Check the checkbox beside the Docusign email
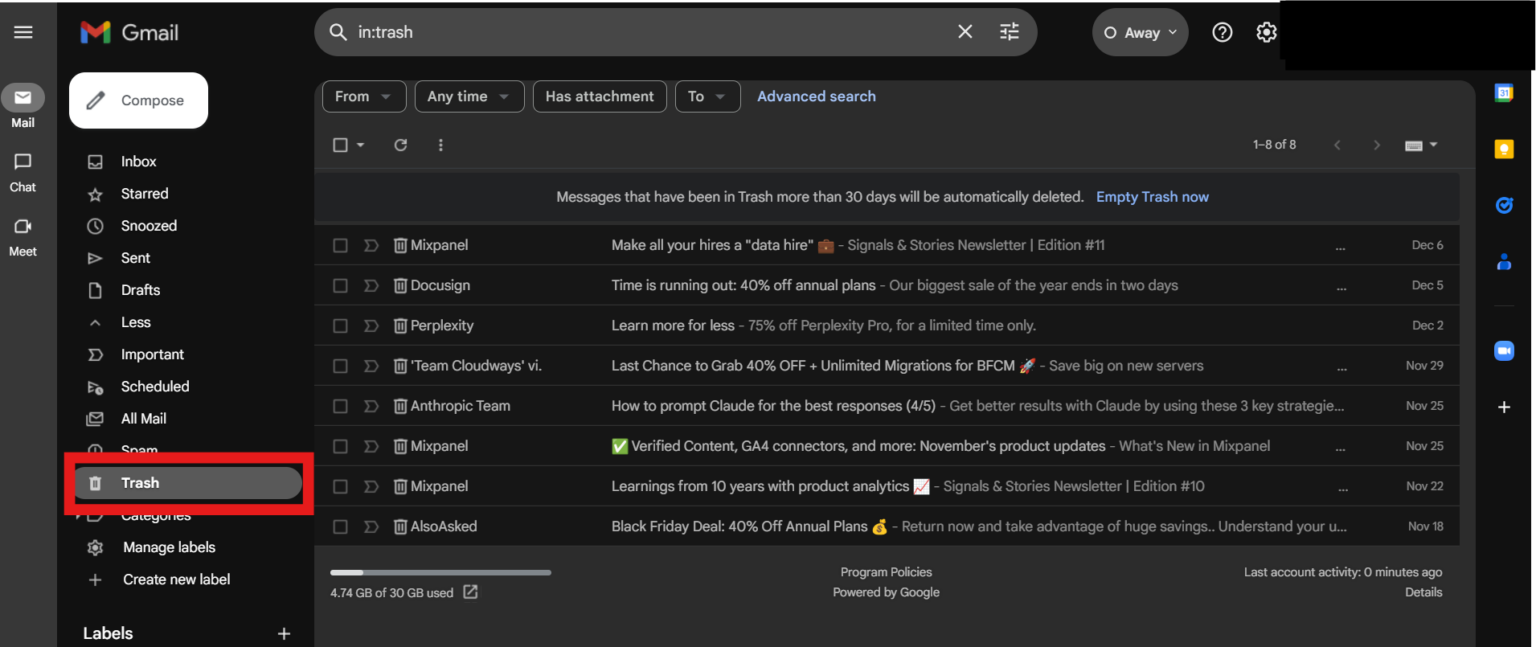1536x647 pixels. [340, 285]
